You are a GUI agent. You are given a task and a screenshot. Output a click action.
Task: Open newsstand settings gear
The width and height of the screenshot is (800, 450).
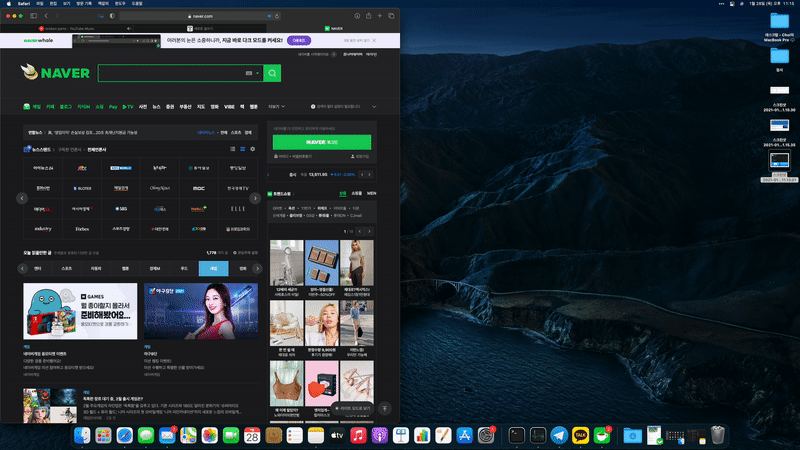point(253,149)
